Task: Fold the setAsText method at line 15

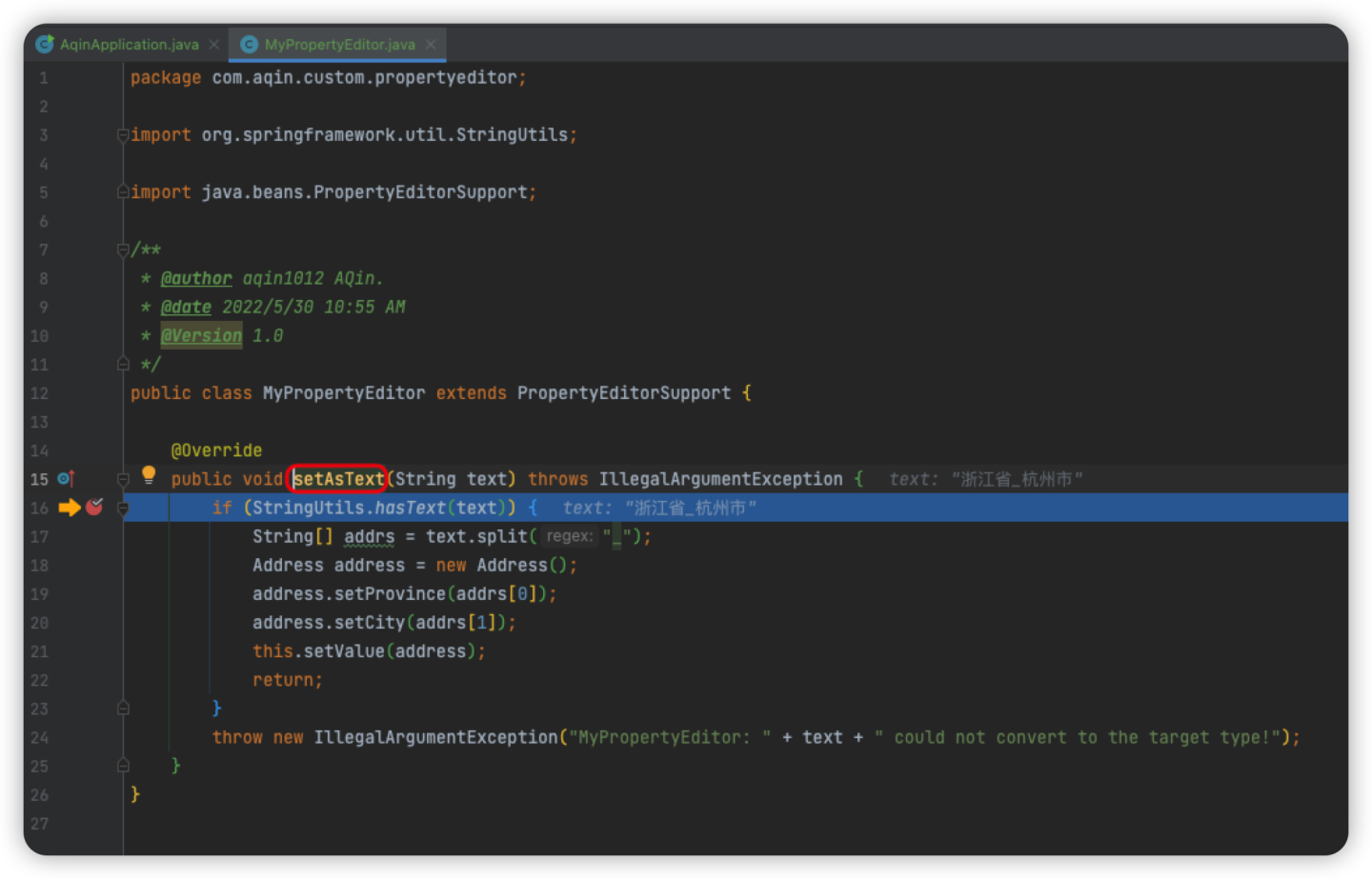Action: click(x=123, y=479)
